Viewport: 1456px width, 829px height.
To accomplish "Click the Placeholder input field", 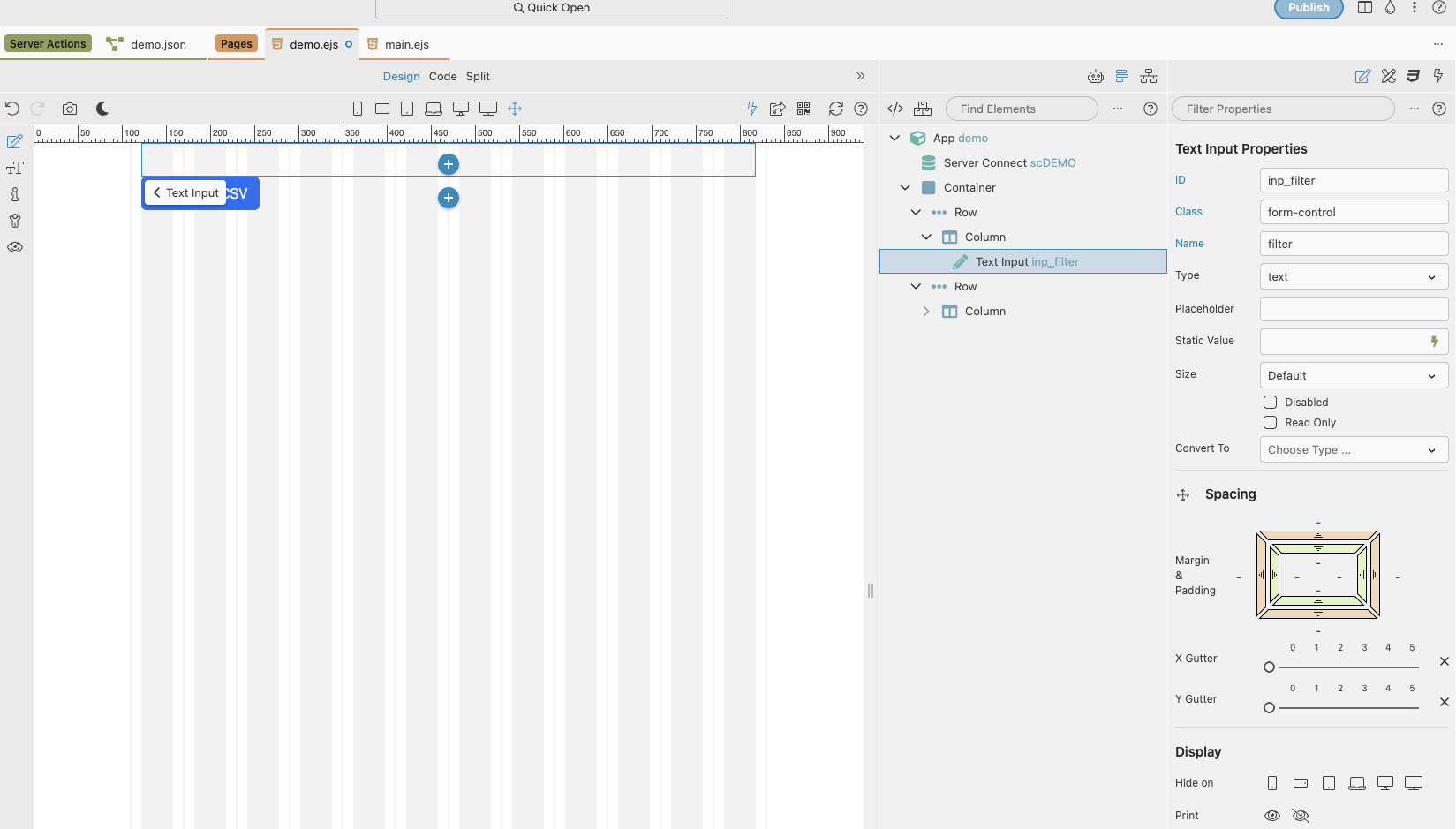I will (1353, 309).
